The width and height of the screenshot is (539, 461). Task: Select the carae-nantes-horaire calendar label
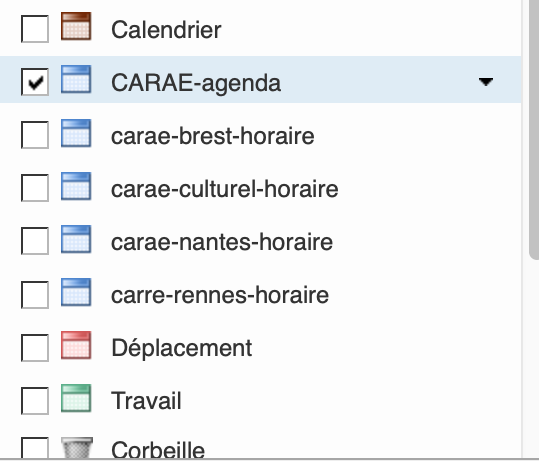click(222, 242)
